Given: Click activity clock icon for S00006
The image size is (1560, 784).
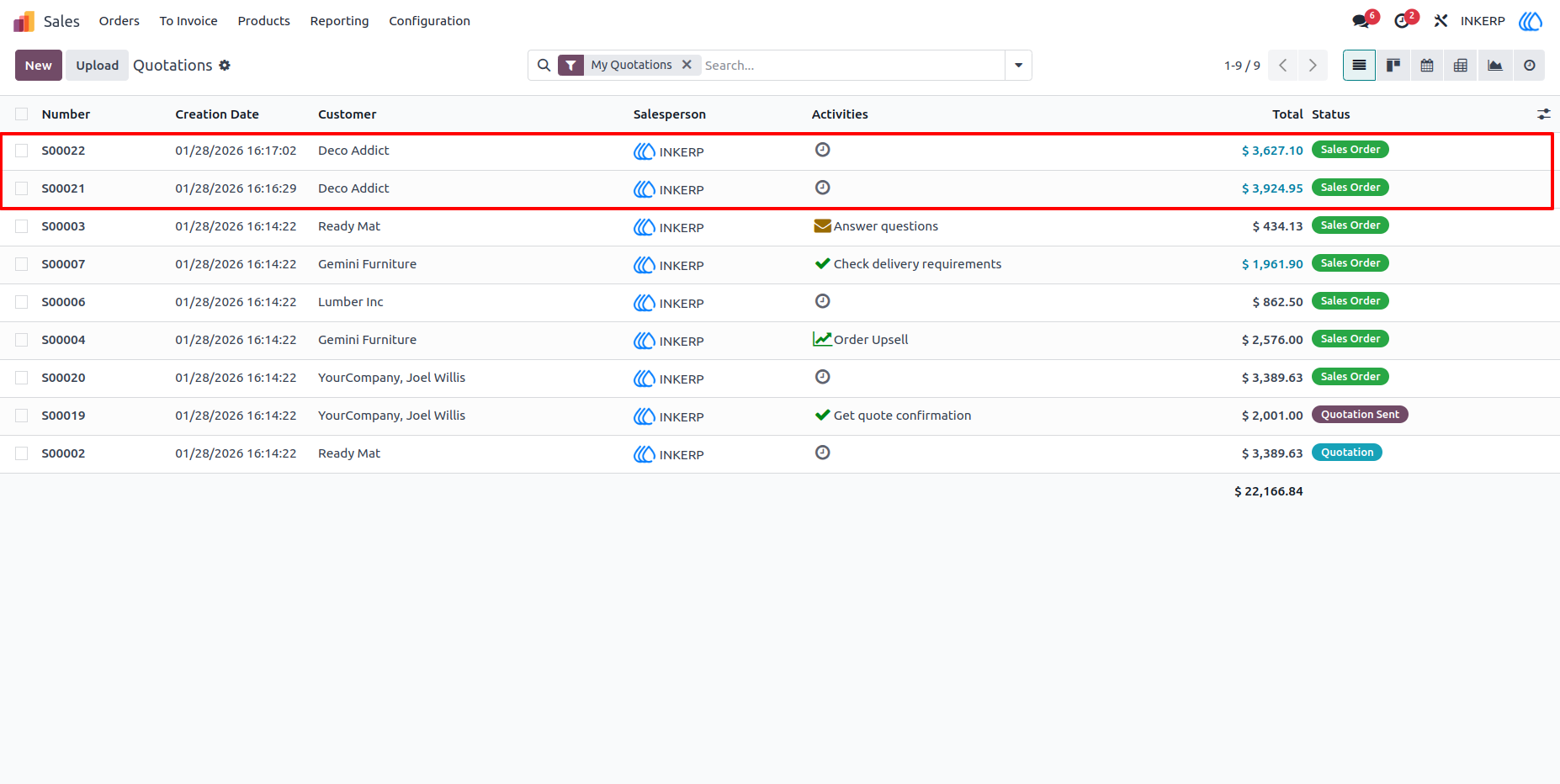Looking at the screenshot, I should coord(823,301).
